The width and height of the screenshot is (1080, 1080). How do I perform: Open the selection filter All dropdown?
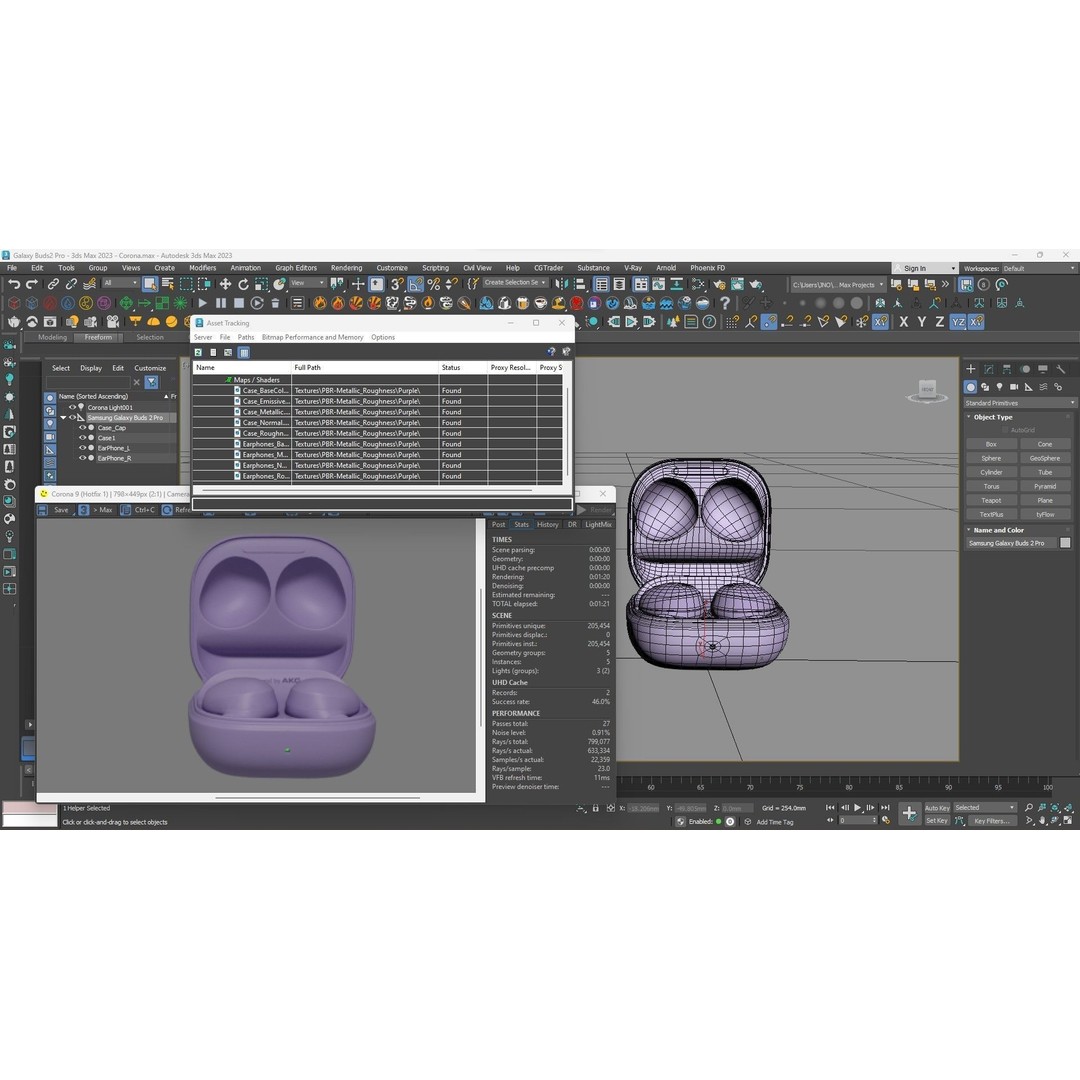[x=121, y=283]
